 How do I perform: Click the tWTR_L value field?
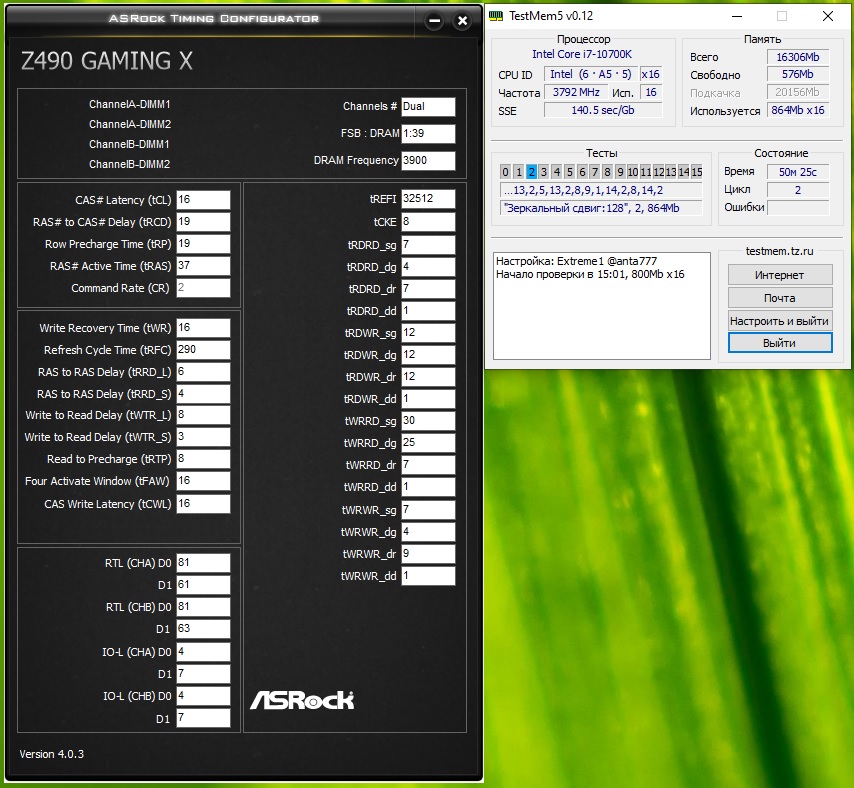pos(203,415)
